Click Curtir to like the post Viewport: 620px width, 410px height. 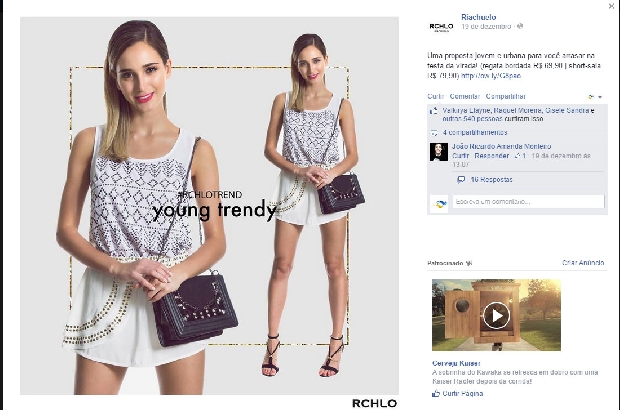tap(435, 96)
